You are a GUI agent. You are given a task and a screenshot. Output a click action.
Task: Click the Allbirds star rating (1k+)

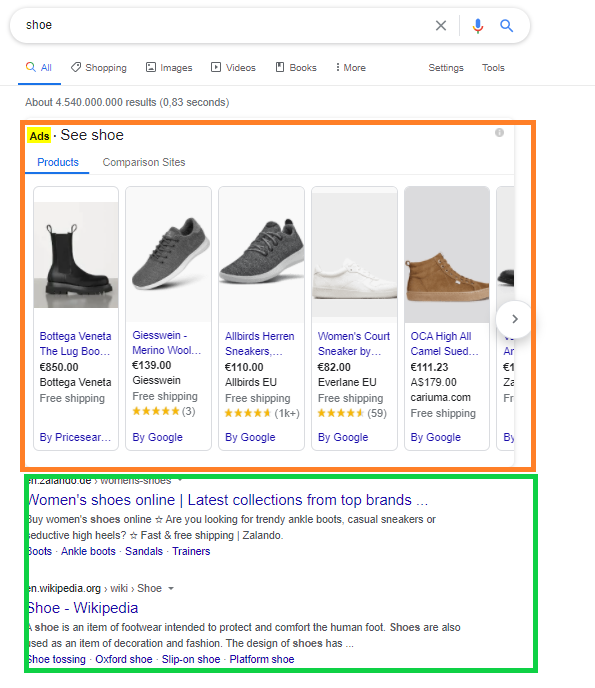(262, 413)
